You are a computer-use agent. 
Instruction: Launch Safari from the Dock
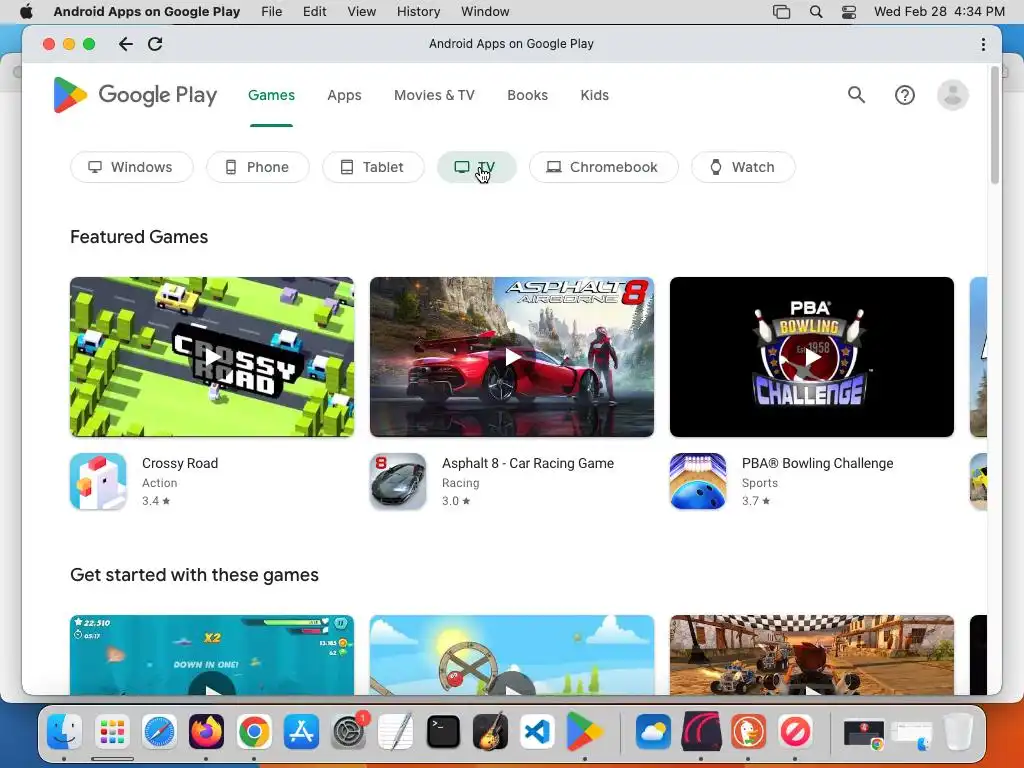(x=159, y=731)
